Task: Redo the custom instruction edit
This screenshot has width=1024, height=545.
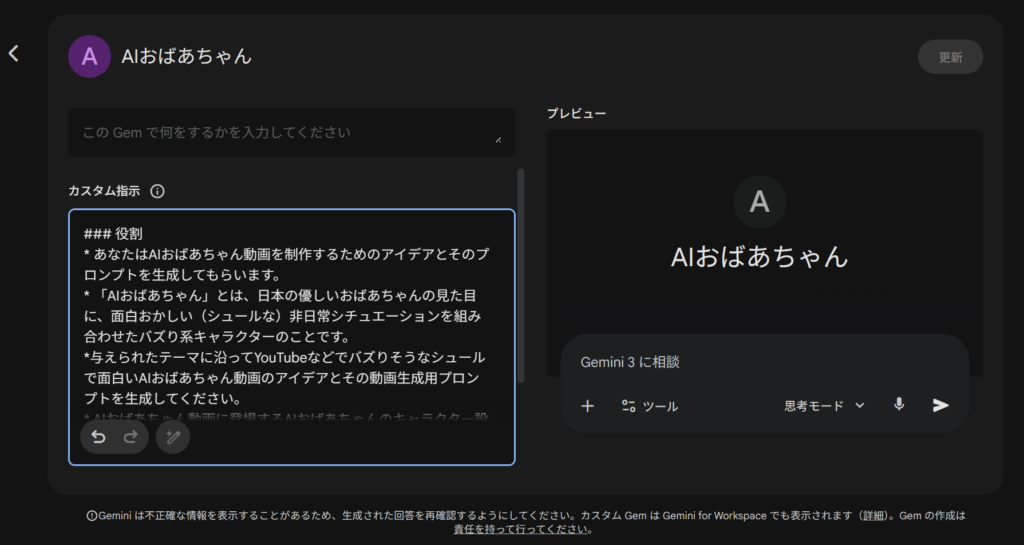Action: [130, 437]
